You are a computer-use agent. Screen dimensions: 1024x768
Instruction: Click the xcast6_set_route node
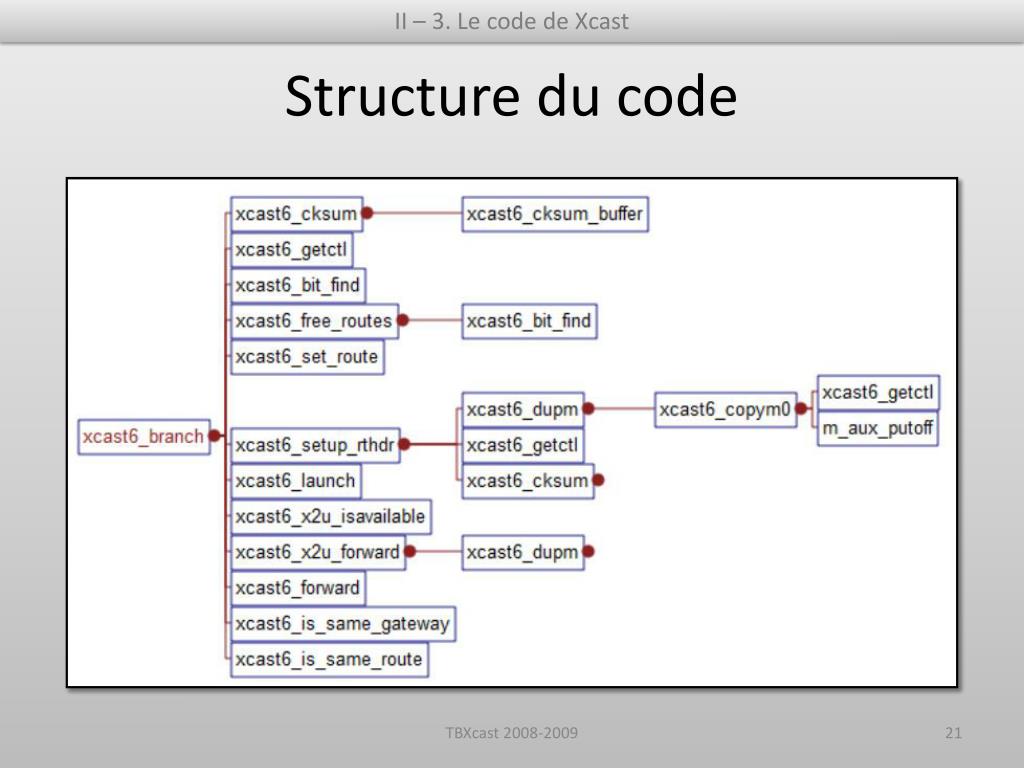coord(307,357)
